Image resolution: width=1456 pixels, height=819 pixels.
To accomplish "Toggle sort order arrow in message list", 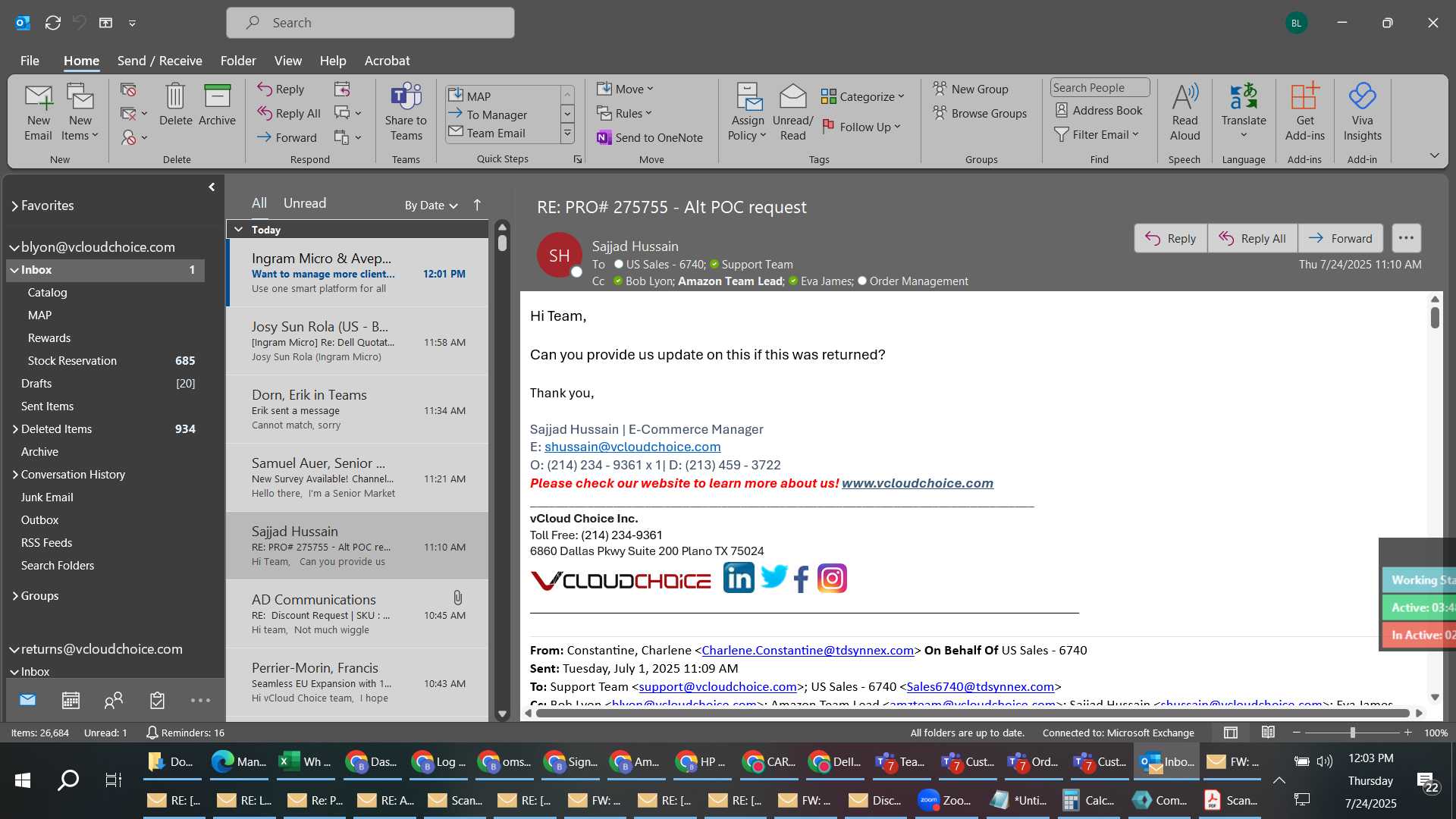I will (477, 205).
